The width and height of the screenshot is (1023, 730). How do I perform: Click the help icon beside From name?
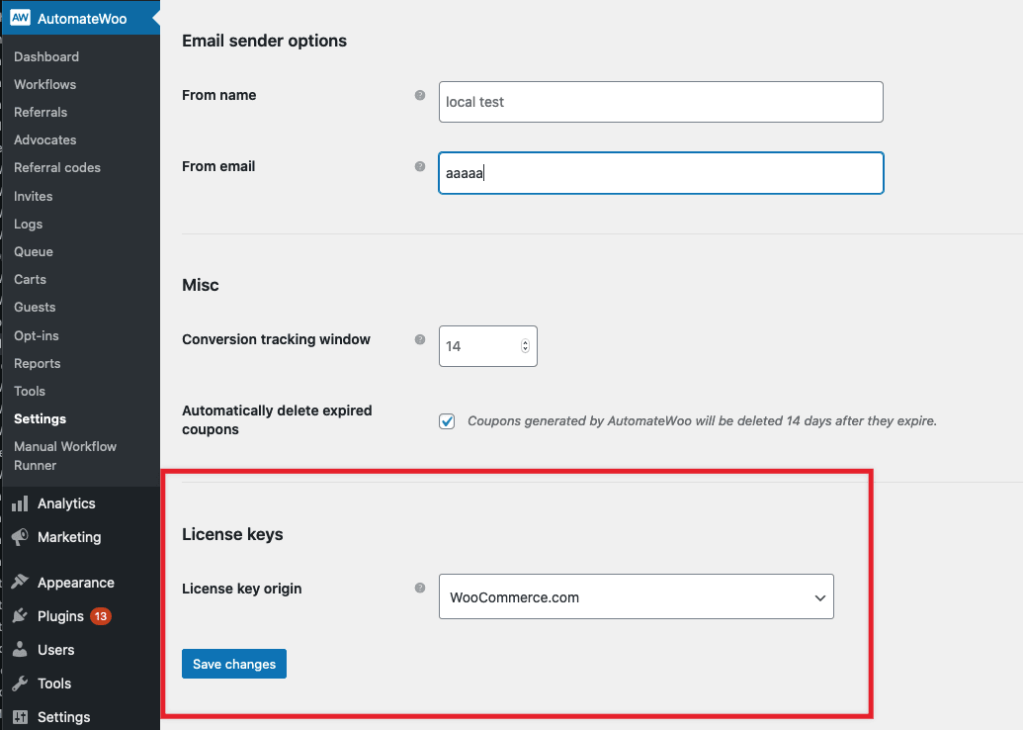419,96
